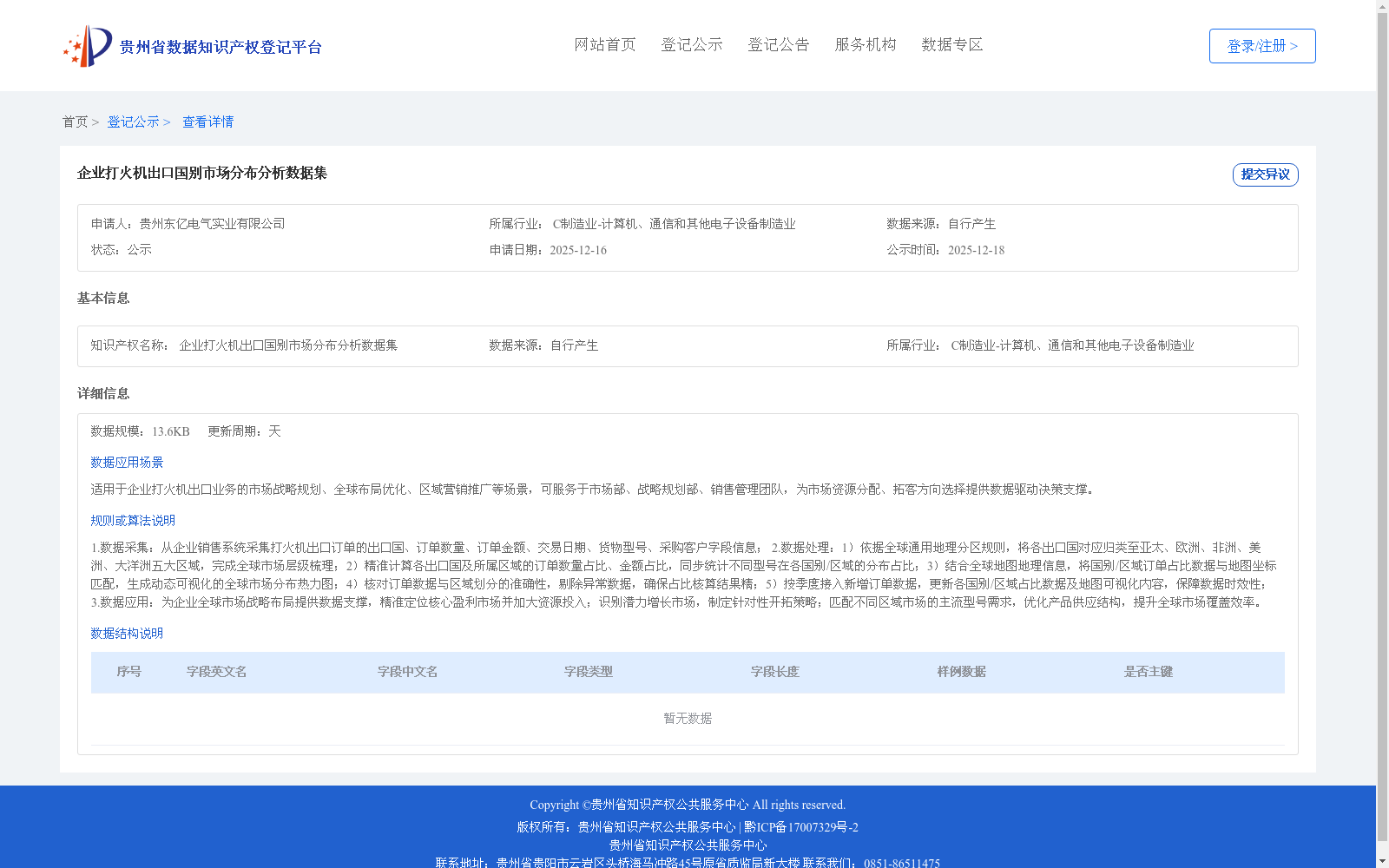Click the 字段长度 column header
The image size is (1389, 868).
point(775,672)
